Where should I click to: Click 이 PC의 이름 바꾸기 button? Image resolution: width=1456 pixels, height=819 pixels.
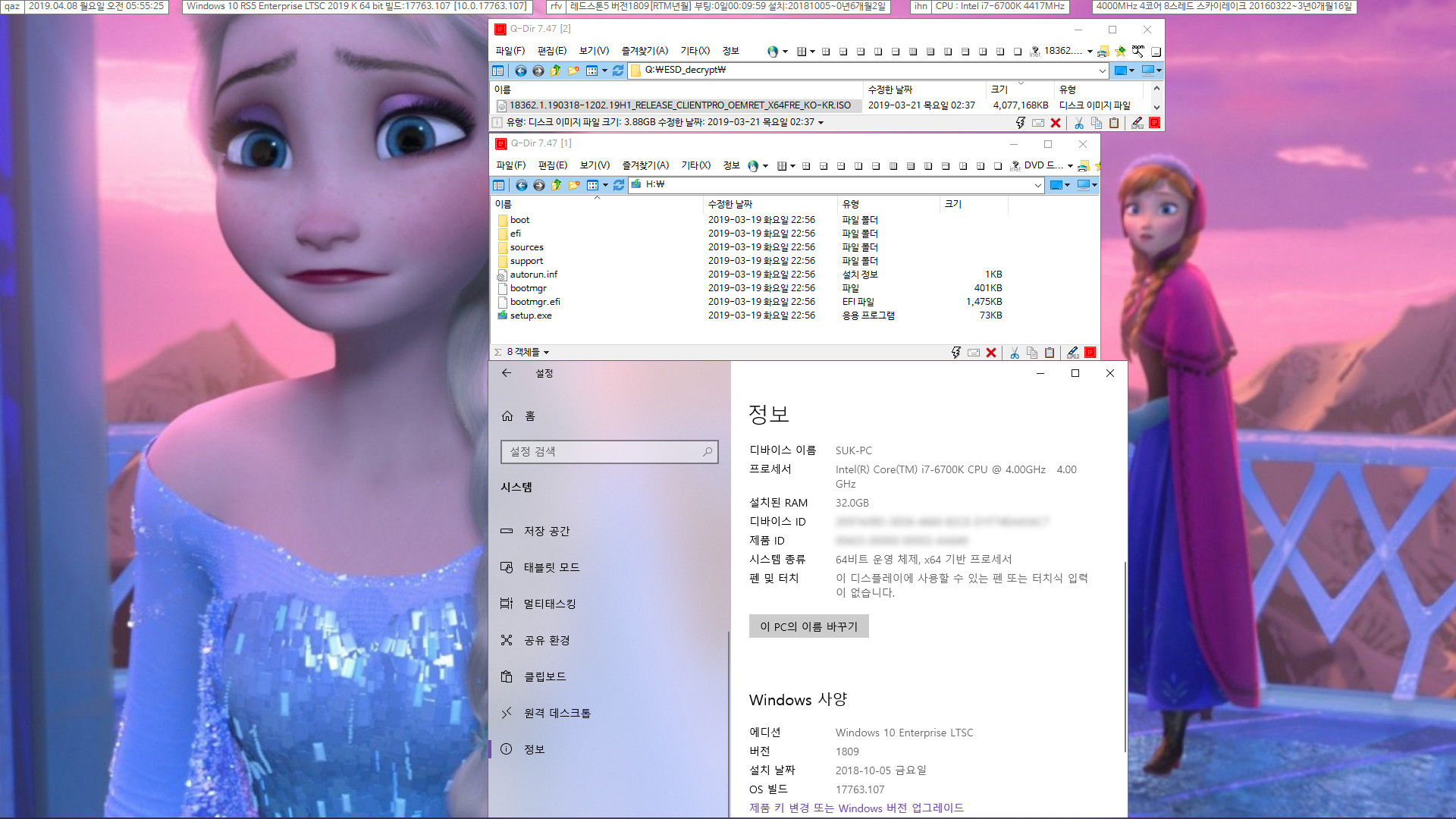(x=808, y=626)
